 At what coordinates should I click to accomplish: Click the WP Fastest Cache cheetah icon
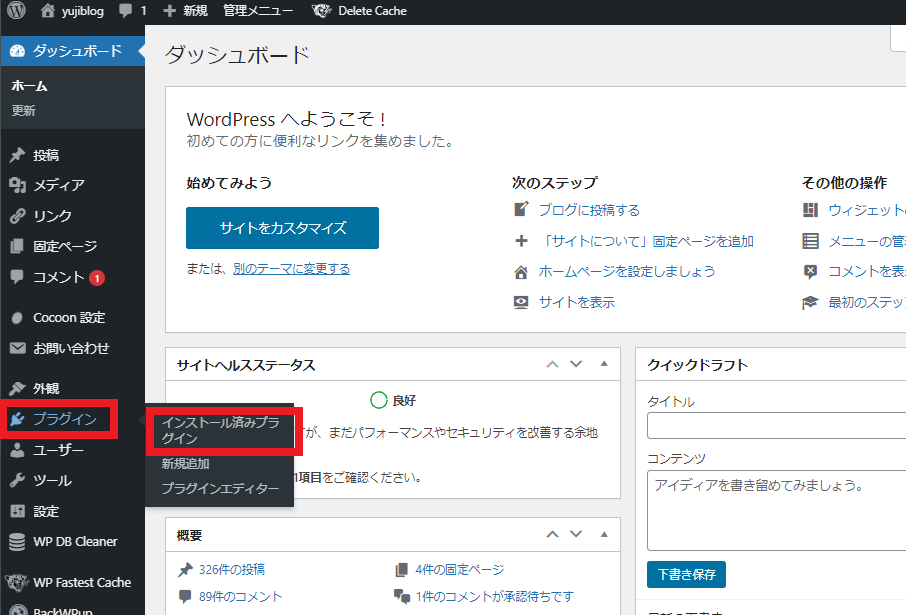(17, 582)
